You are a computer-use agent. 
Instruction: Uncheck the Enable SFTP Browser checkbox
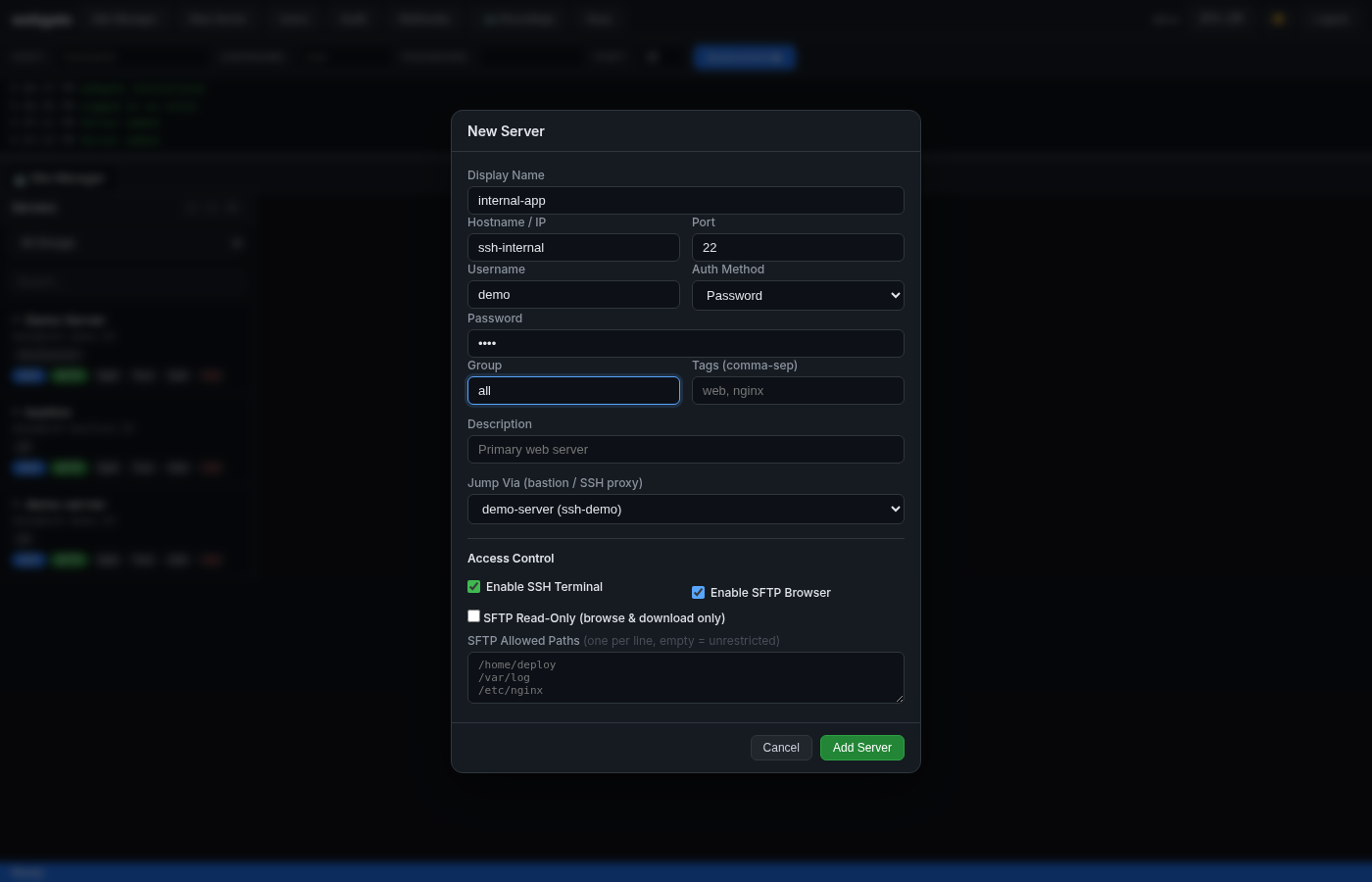(x=698, y=592)
